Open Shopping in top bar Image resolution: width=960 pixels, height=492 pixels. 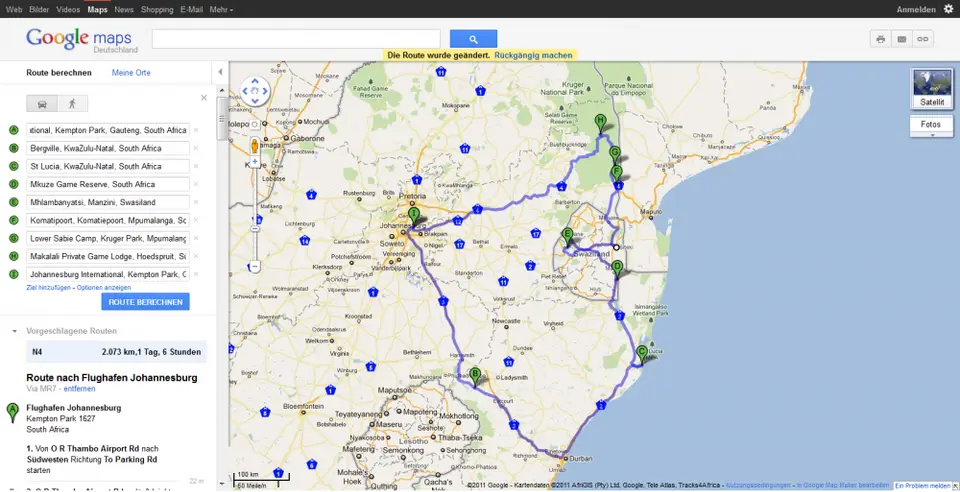[157, 9]
